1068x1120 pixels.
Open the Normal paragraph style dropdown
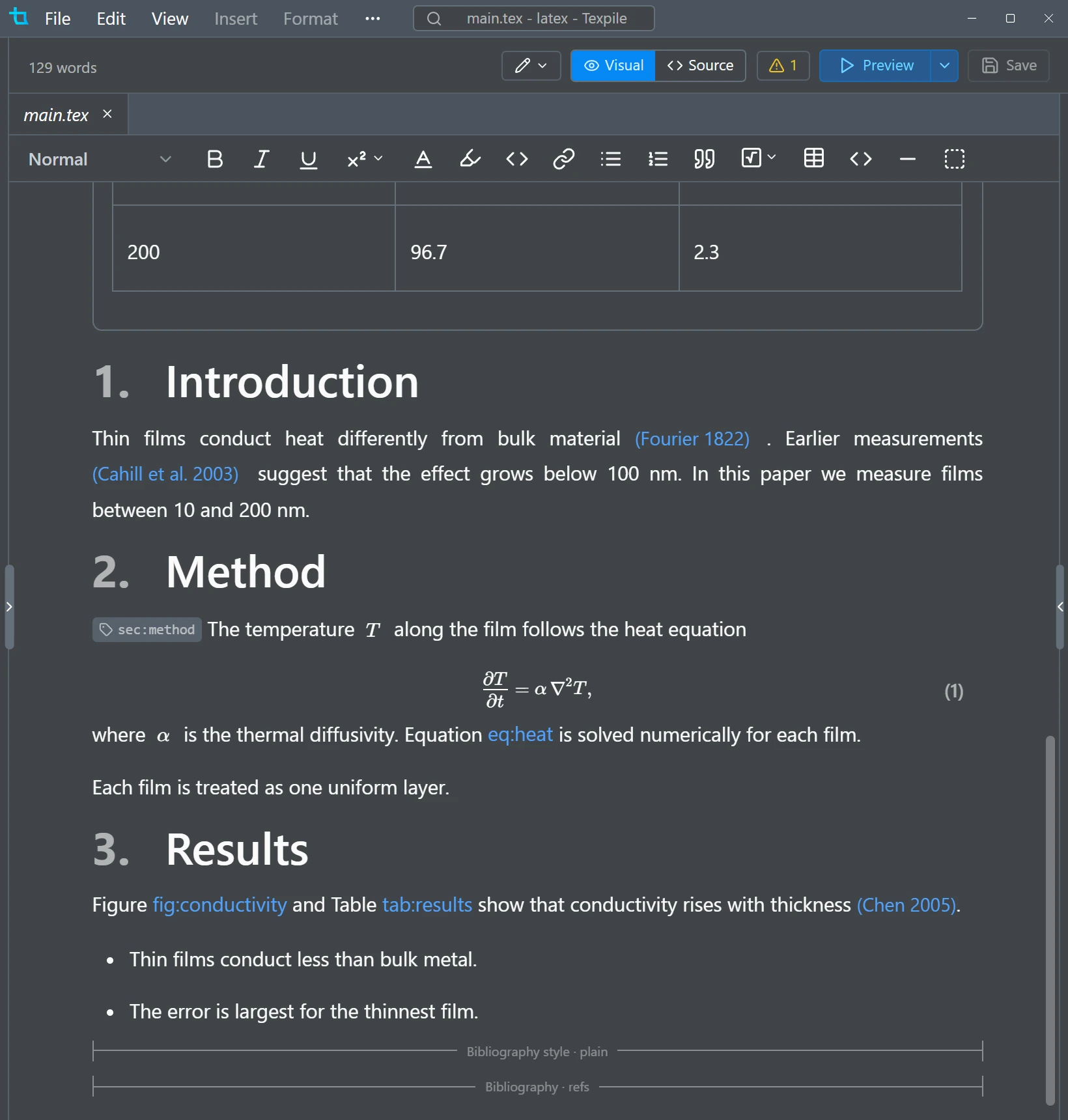coord(99,160)
